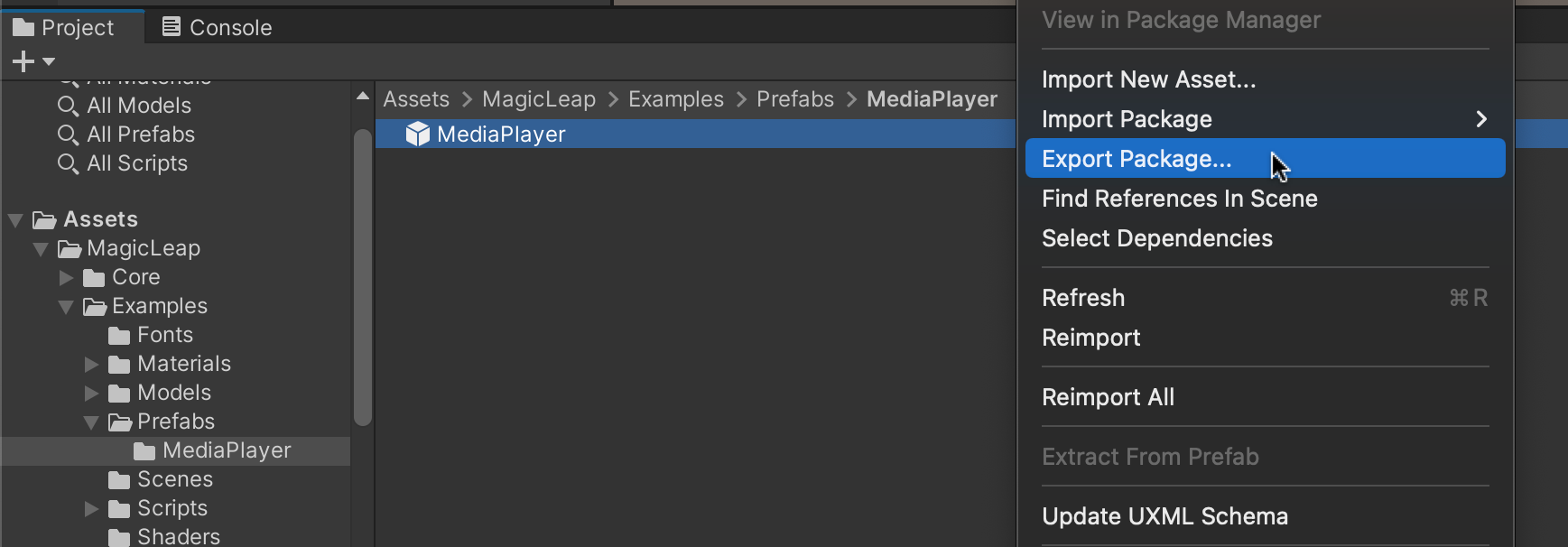Viewport: 1568px width, 547px height.
Task: Expand the Core folder
Action: click(x=66, y=278)
